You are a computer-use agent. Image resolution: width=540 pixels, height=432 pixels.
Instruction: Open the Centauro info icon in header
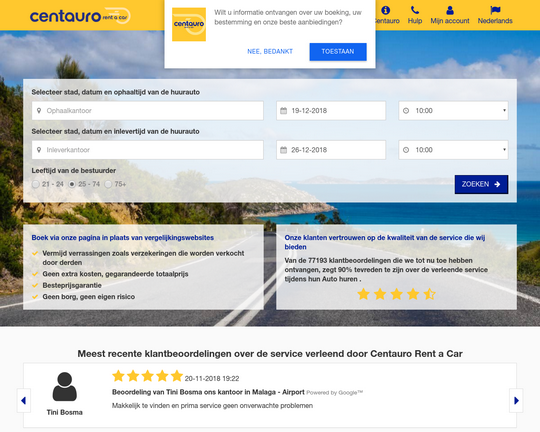click(386, 10)
